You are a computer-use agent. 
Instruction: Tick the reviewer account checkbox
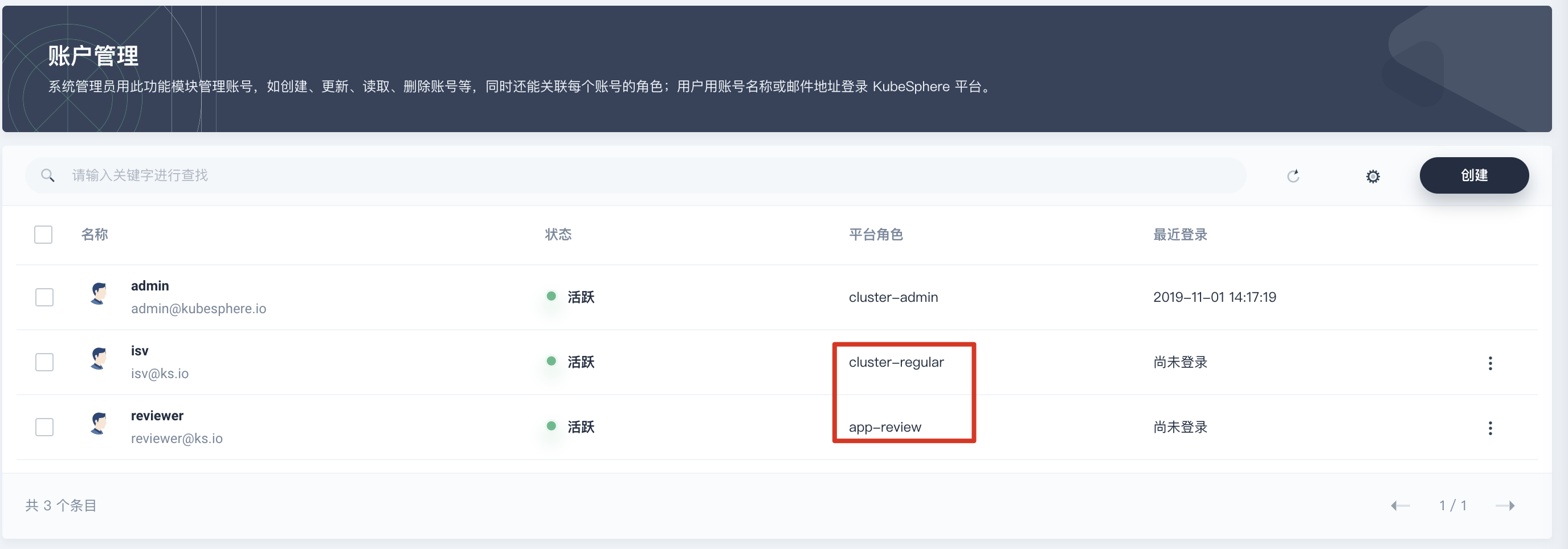(x=44, y=427)
